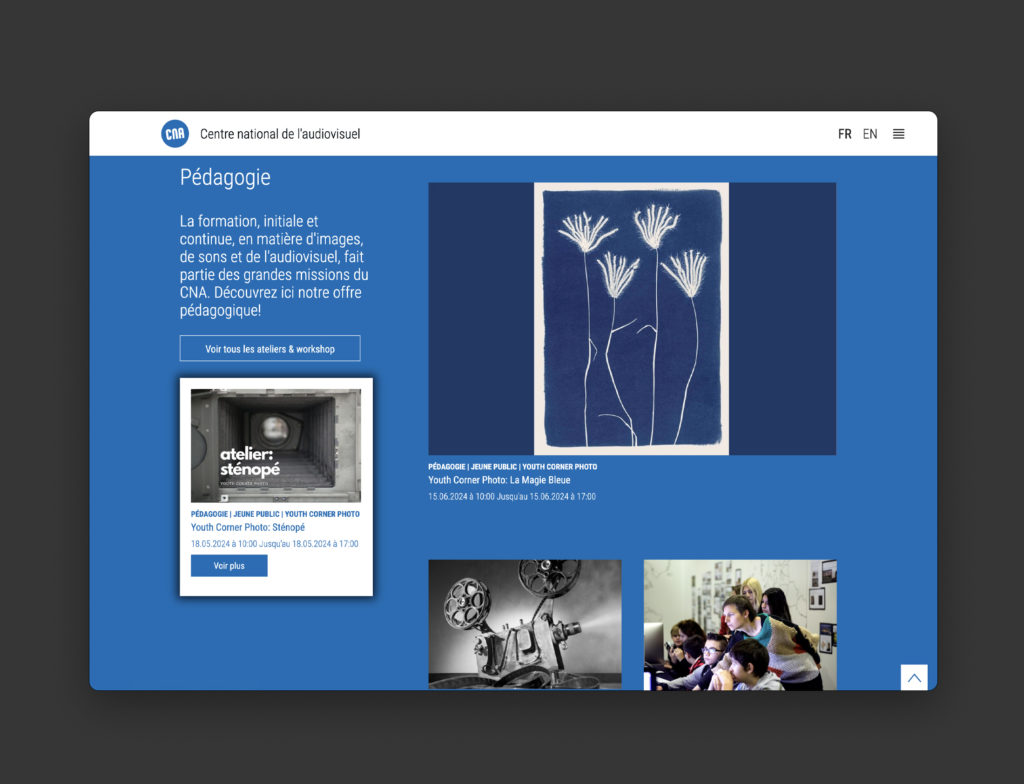Click the vintage film projector photo

click(525, 624)
